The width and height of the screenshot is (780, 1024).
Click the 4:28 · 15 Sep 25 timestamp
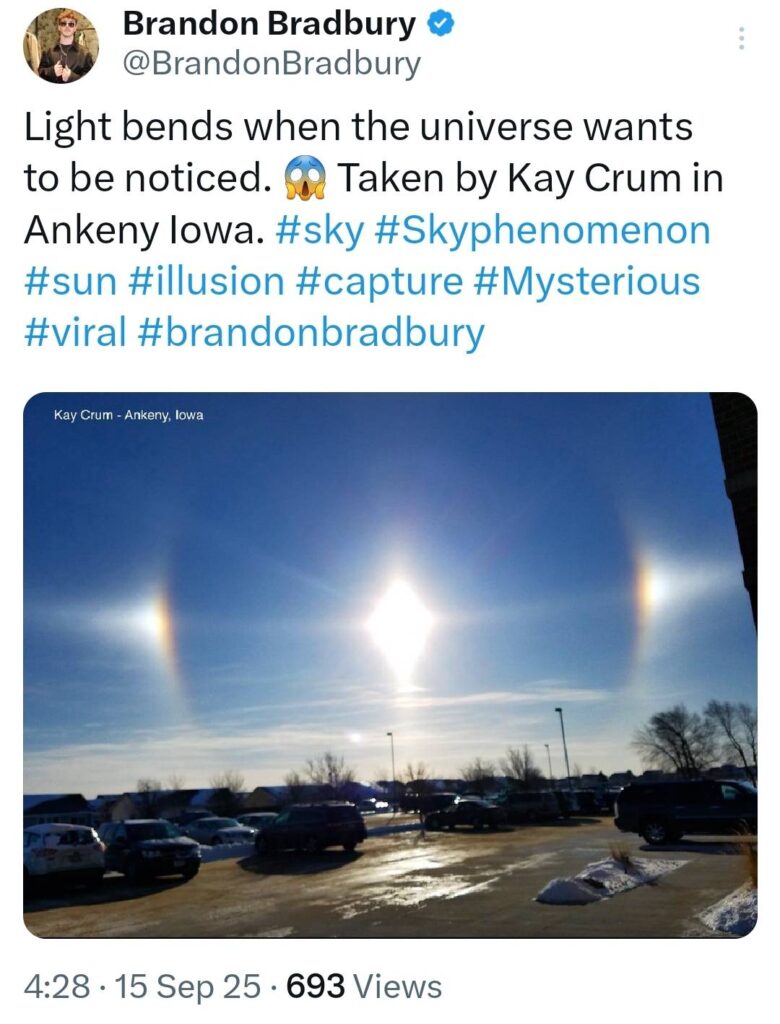142,987
